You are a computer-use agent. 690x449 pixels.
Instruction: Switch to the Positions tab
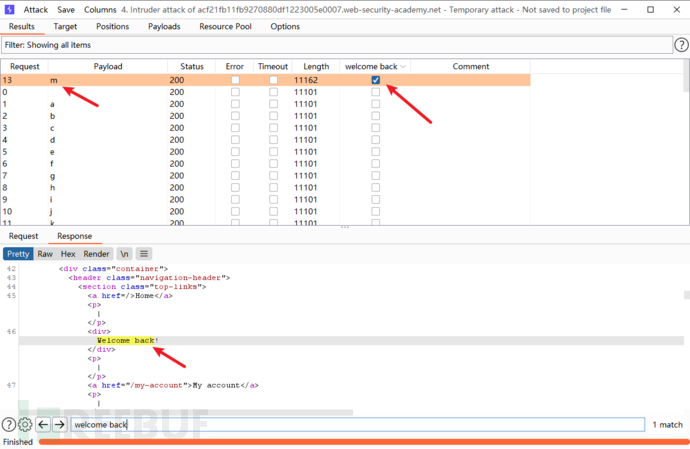(113, 26)
